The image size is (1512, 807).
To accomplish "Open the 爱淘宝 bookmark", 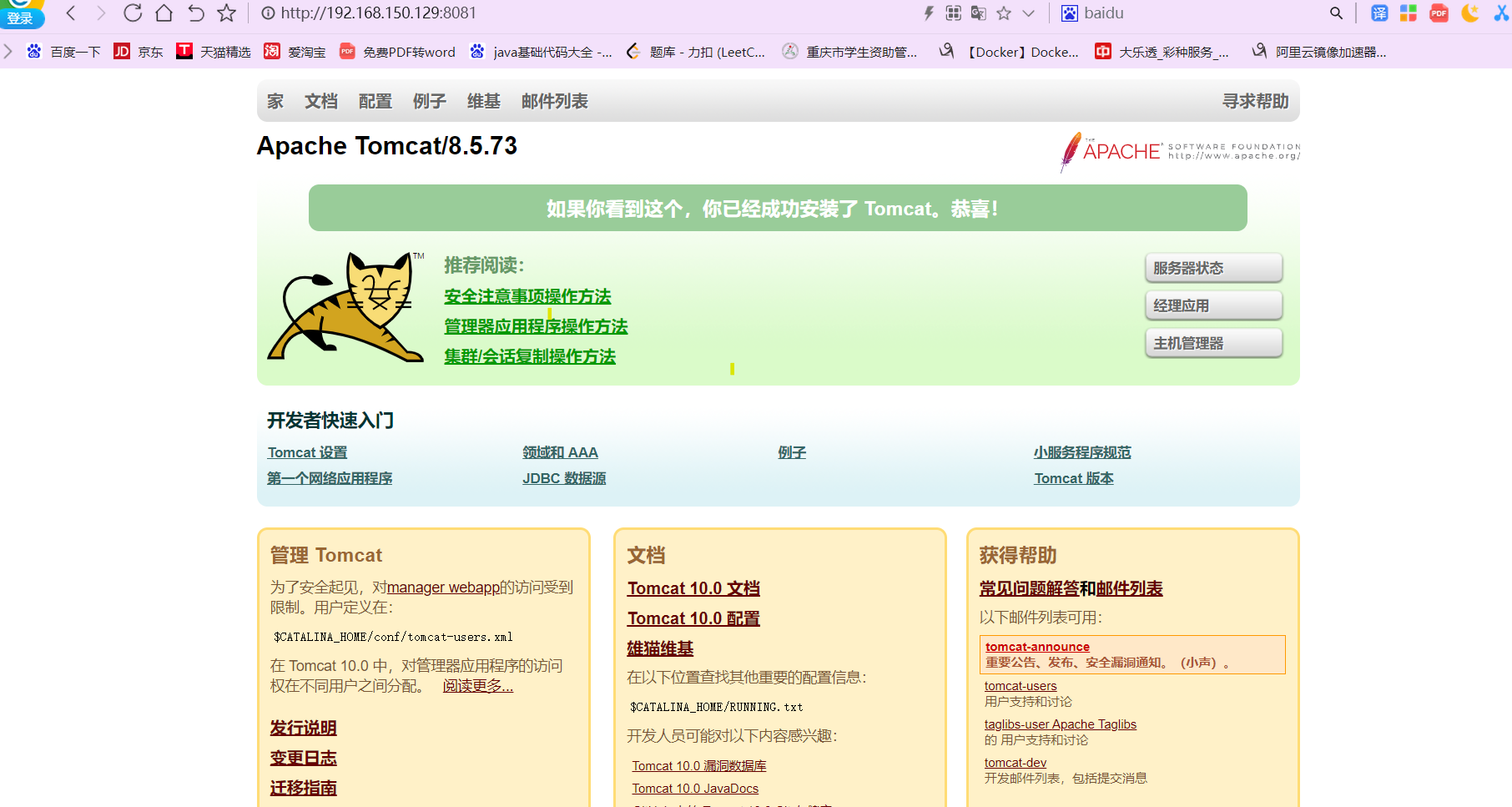I will point(295,52).
